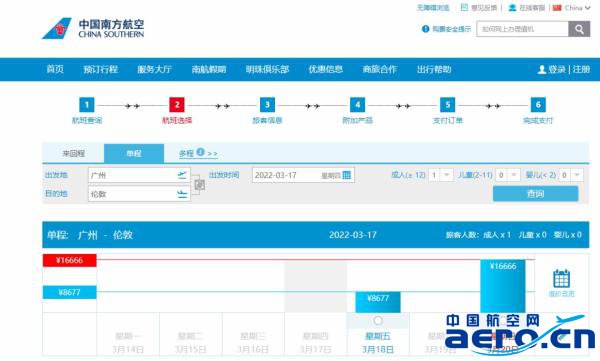The width and height of the screenshot is (600, 361).
Task: Click the 2022-03-17 departure date field
Action: pos(303,175)
